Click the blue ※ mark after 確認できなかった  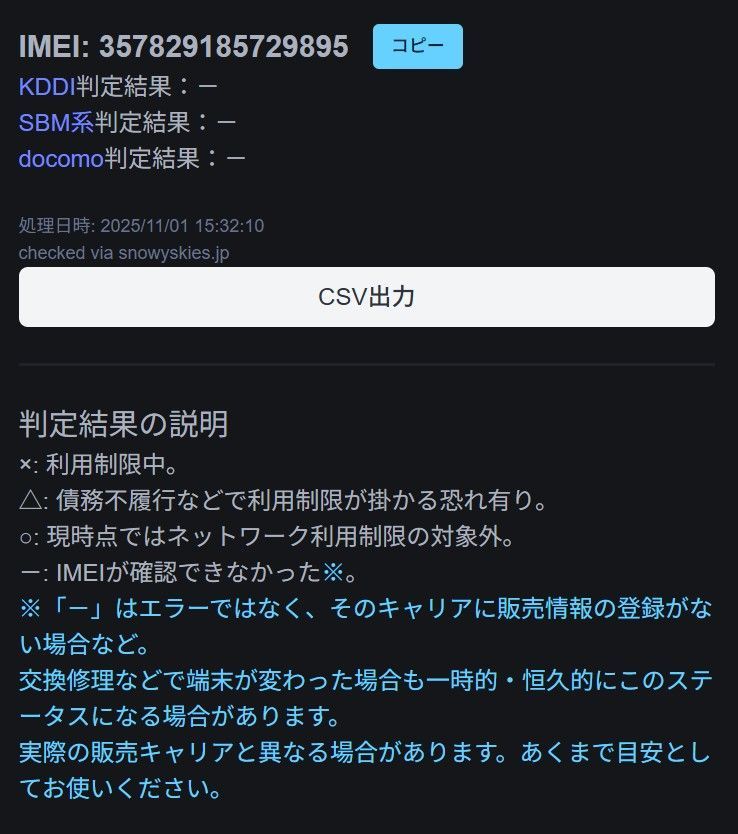[333, 572]
